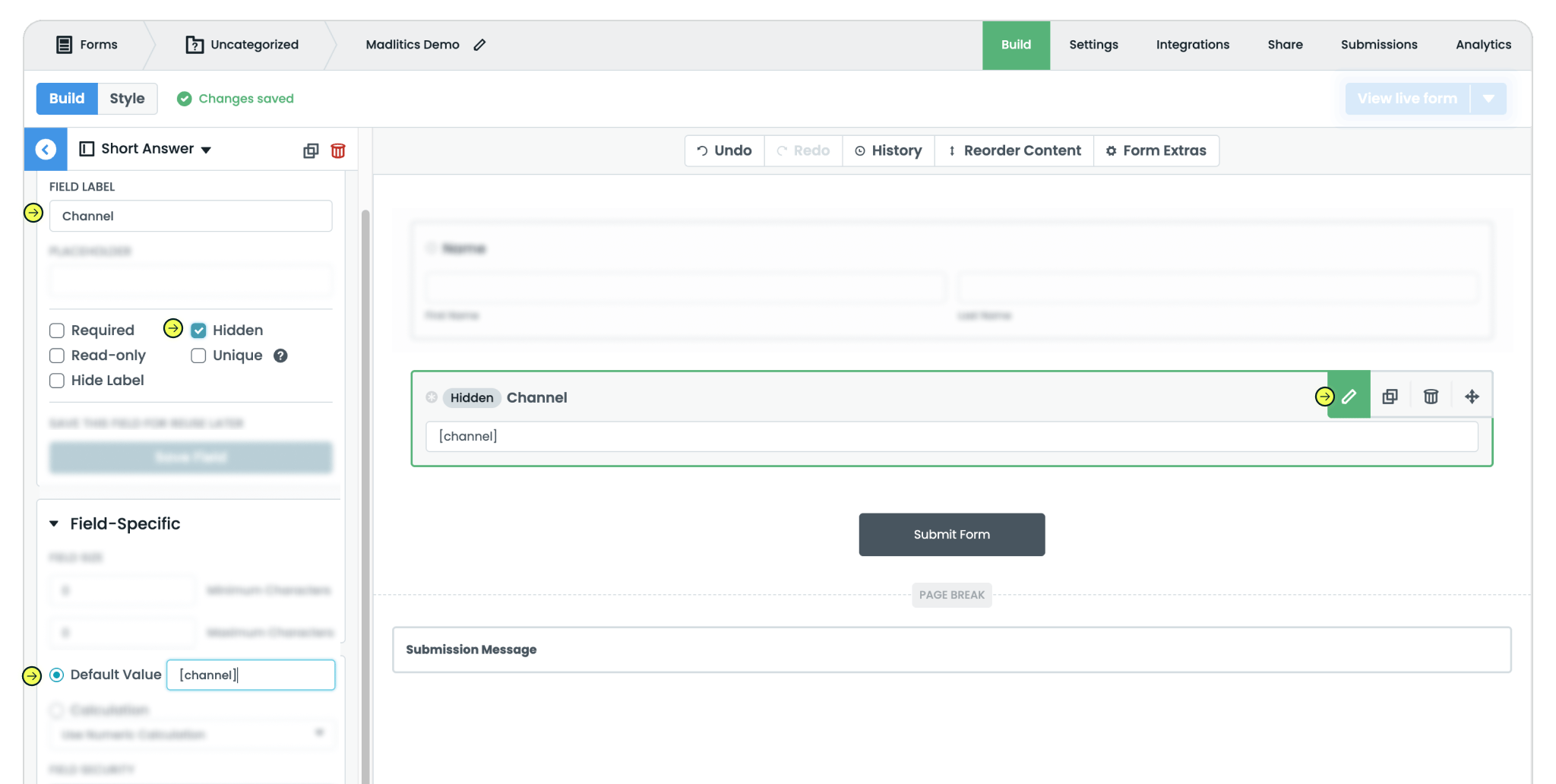1556x784 pixels.
Task: Open the form History
Action: (888, 150)
